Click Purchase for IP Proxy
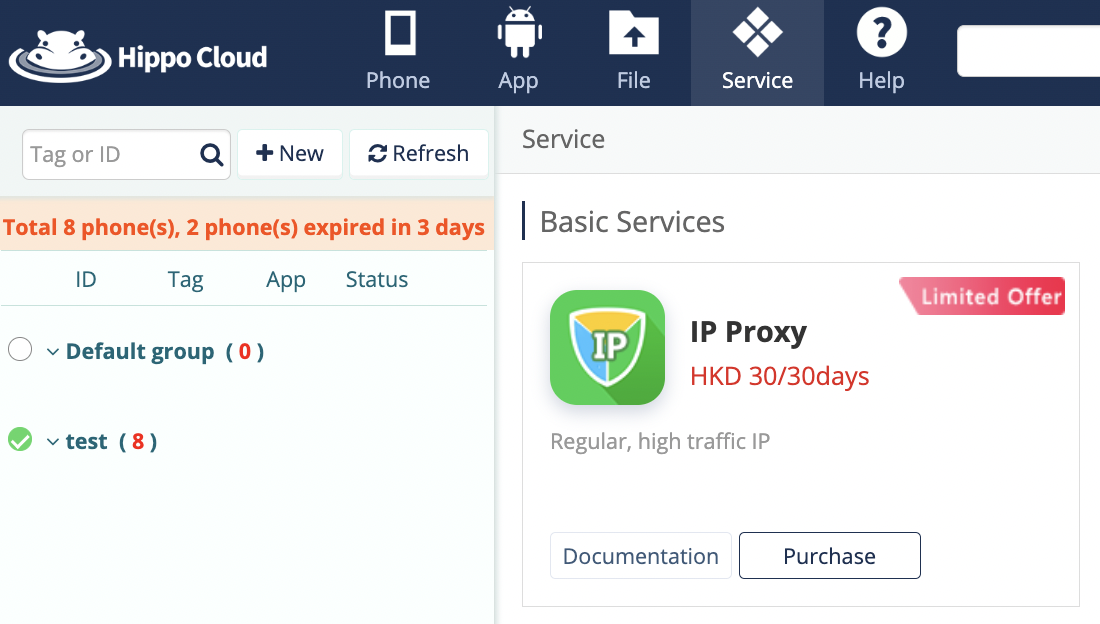This screenshot has width=1100, height=624. pyautogui.click(x=830, y=556)
